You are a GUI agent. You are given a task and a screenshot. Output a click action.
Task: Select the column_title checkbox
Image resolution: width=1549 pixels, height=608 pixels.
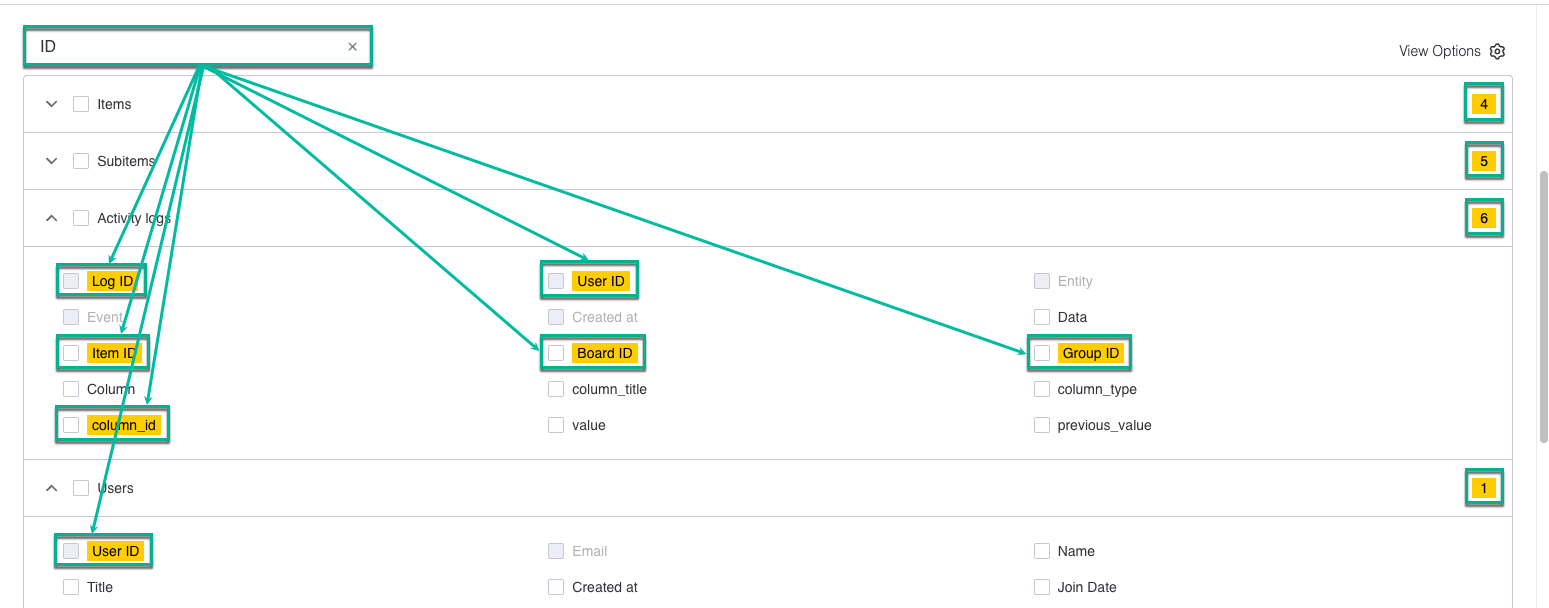(556, 389)
